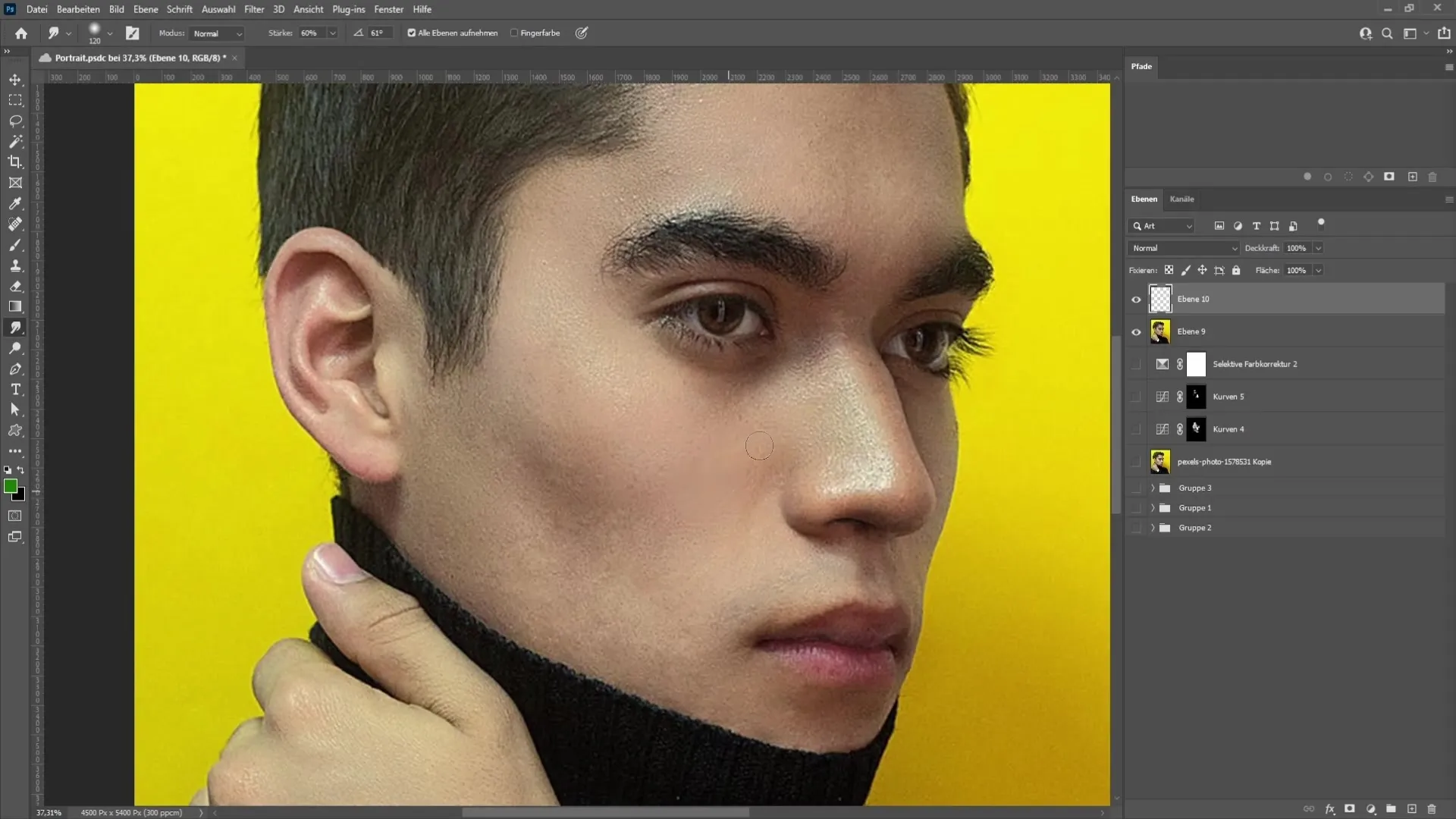Select the Eraser tool
1456x819 pixels.
[15, 287]
